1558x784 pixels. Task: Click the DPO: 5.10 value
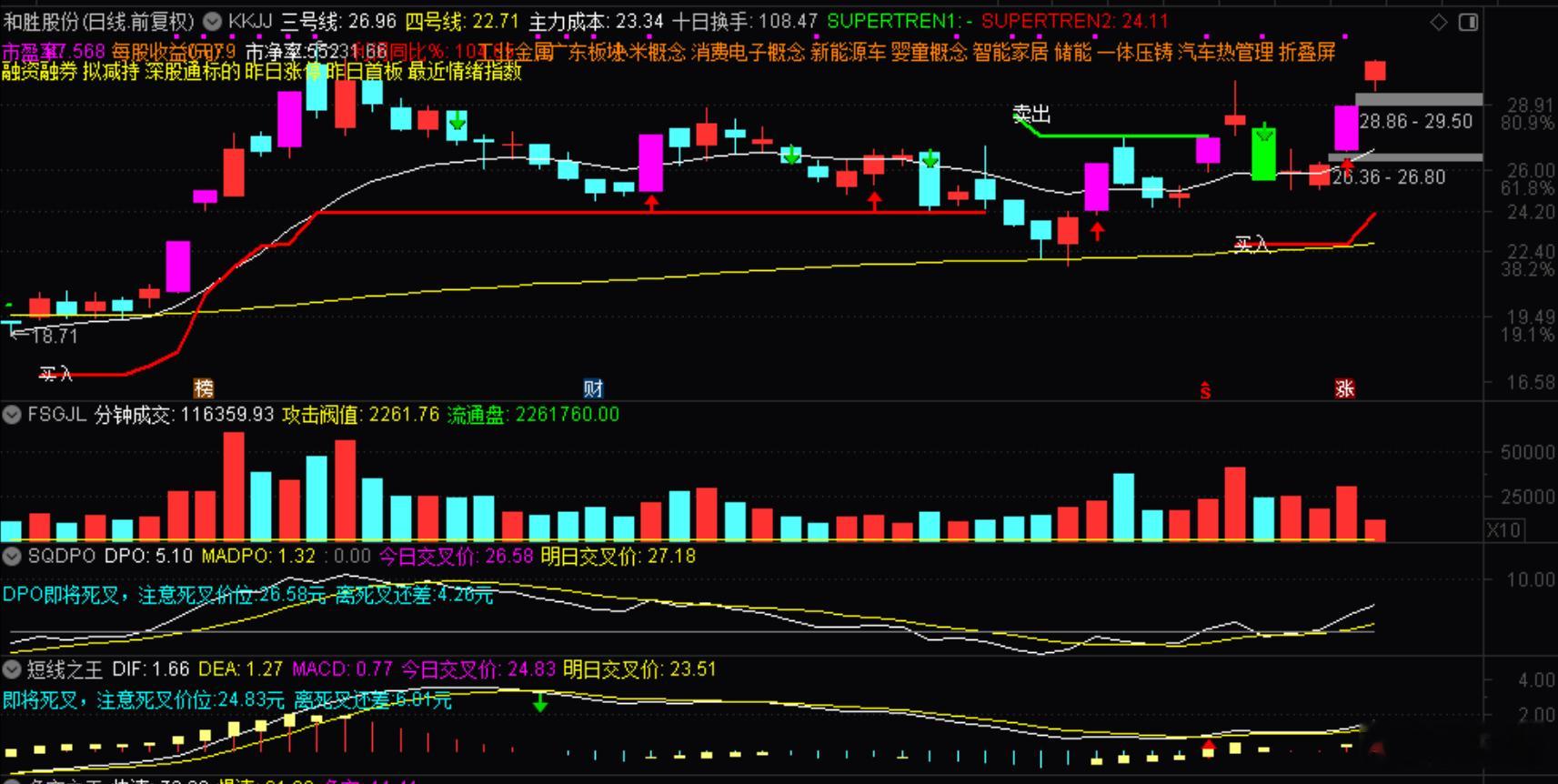click(x=148, y=556)
